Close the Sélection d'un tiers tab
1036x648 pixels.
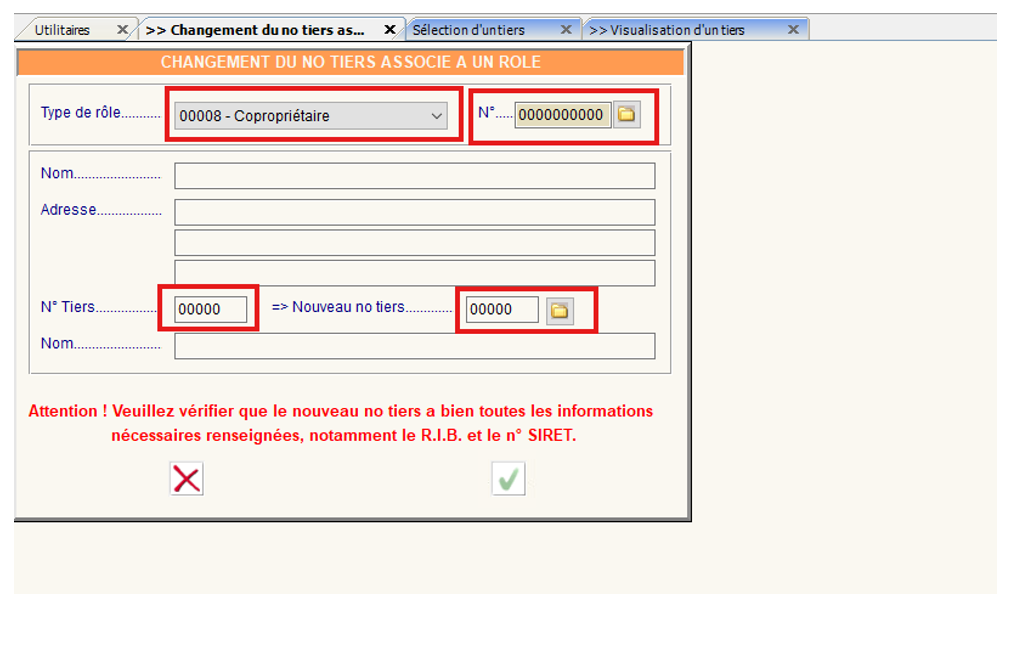pyautogui.click(x=565, y=30)
